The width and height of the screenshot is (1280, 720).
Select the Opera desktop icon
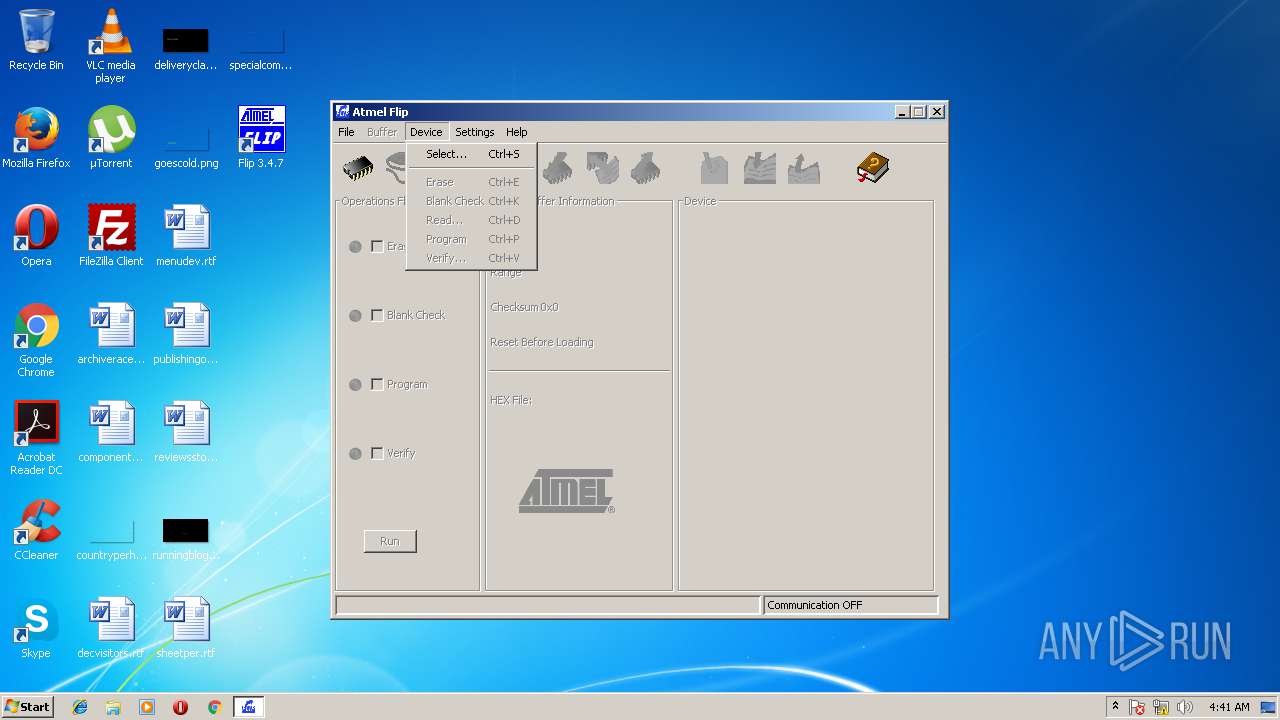[36, 235]
